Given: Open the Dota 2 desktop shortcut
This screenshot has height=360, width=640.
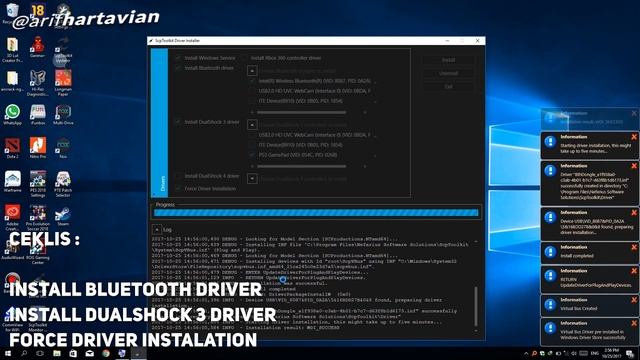Looking at the screenshot, I should (x=12, y=148).
